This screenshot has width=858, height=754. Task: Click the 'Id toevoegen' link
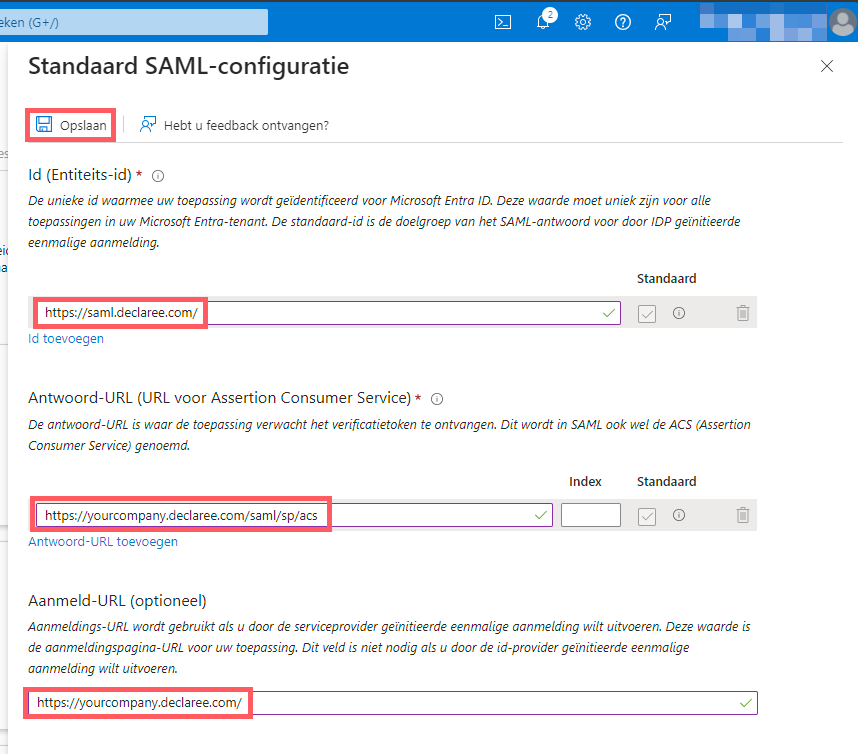(x=65, y=338)
